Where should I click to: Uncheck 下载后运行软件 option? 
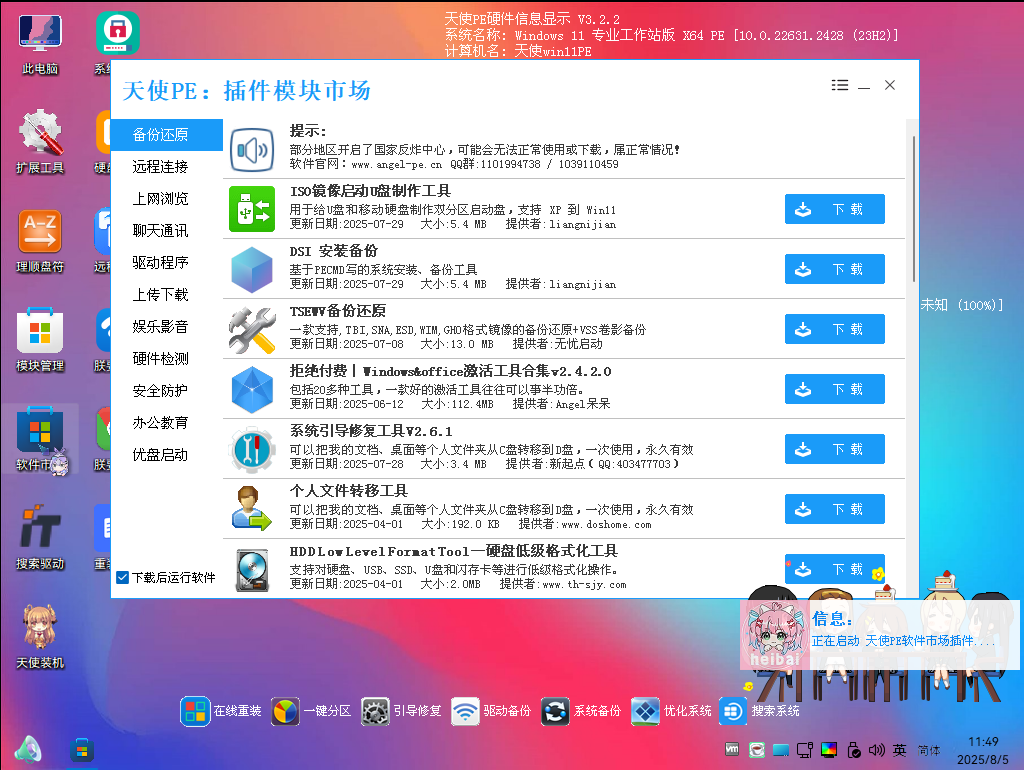coord(124,576)
